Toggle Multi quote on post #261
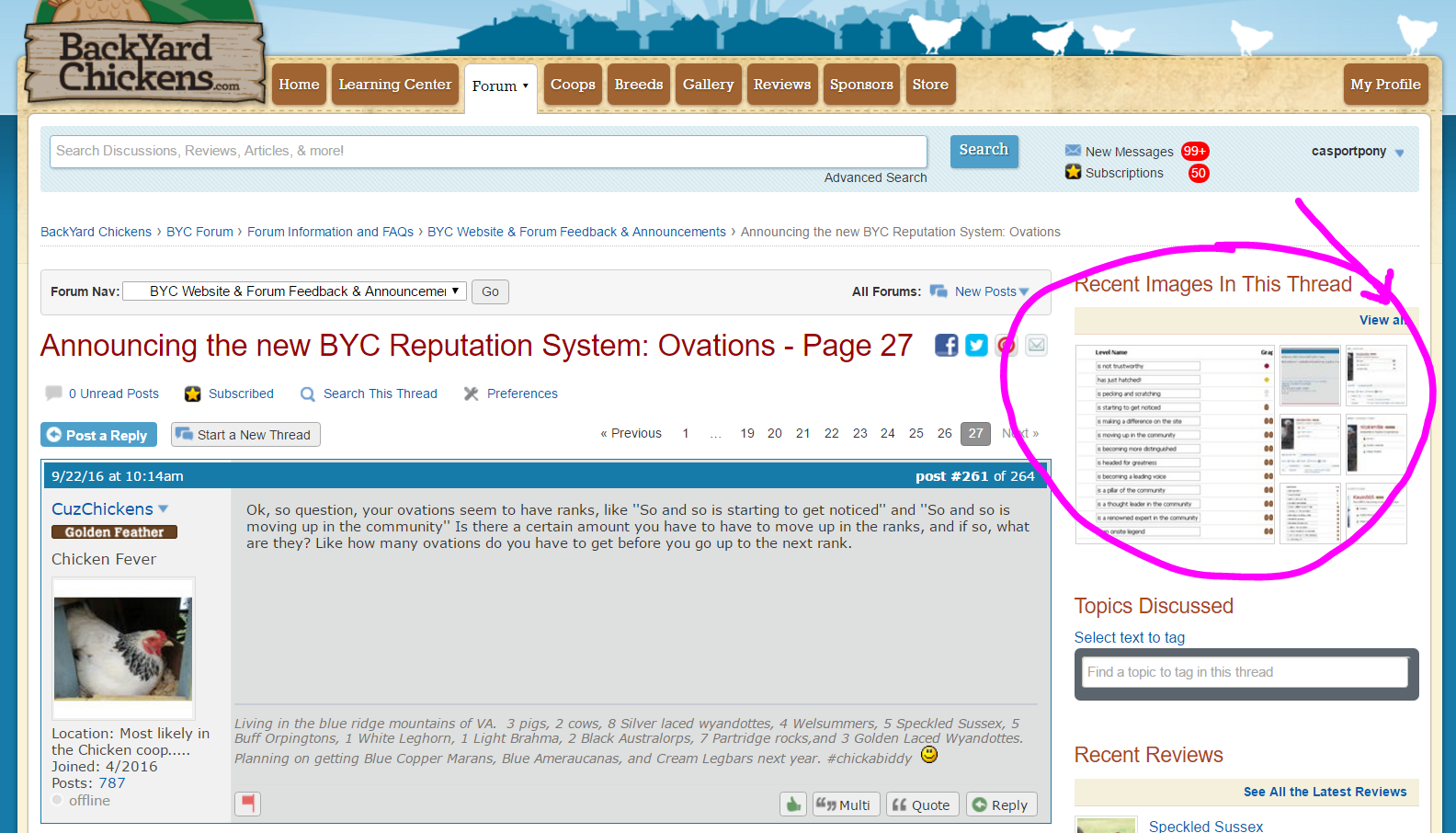 click(845, 804)
